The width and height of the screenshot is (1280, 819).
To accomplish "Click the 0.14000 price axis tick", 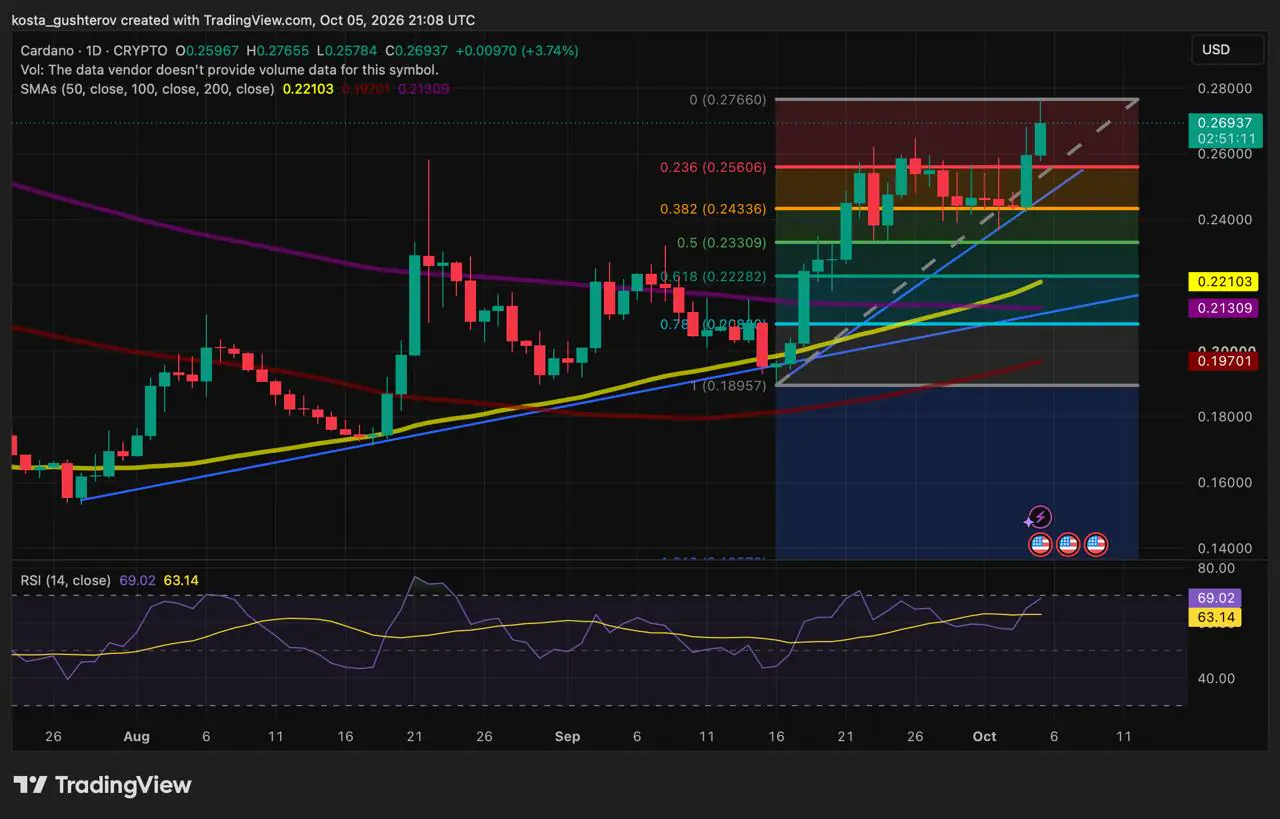I will [x=1224, y=548].
